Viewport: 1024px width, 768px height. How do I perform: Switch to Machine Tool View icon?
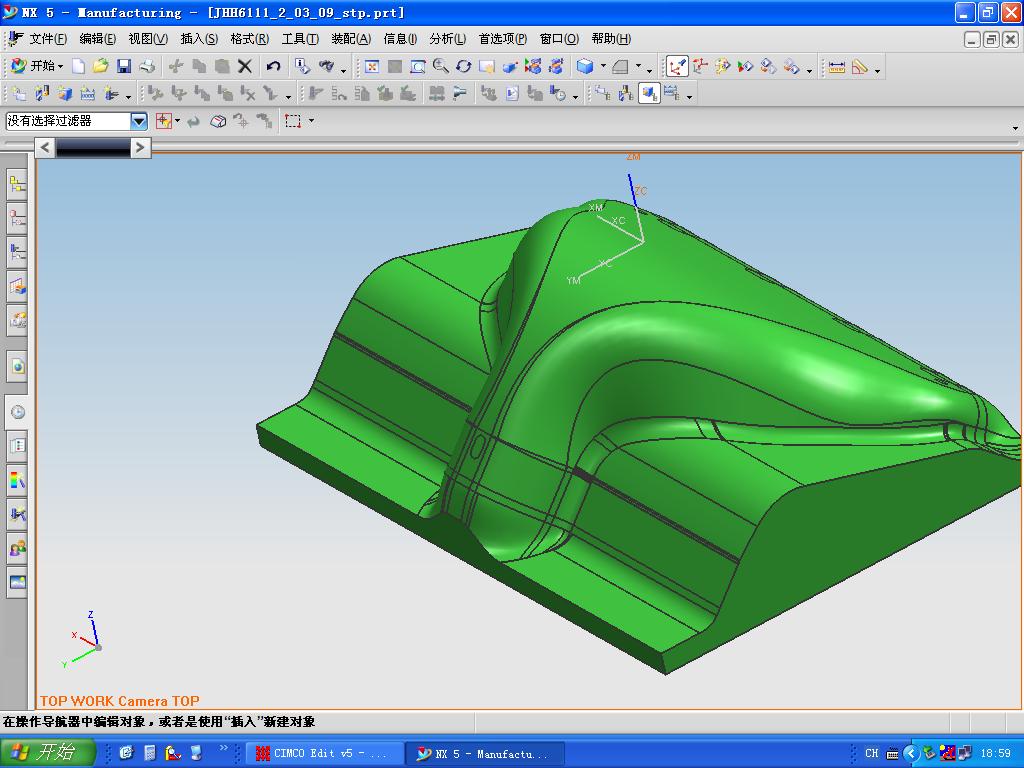(x=626, y=94)
